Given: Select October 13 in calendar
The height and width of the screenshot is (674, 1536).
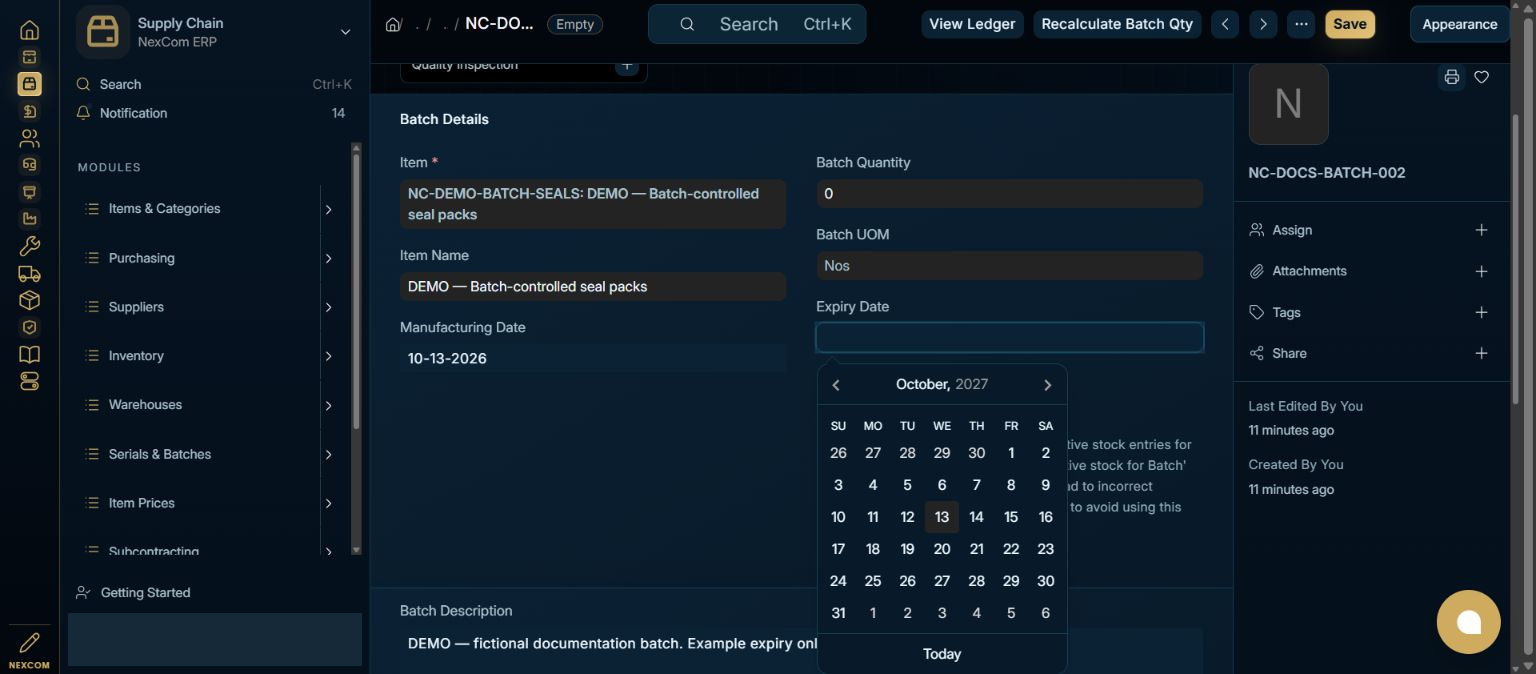Looking at the screenshot, I should [x=942, y=517].
